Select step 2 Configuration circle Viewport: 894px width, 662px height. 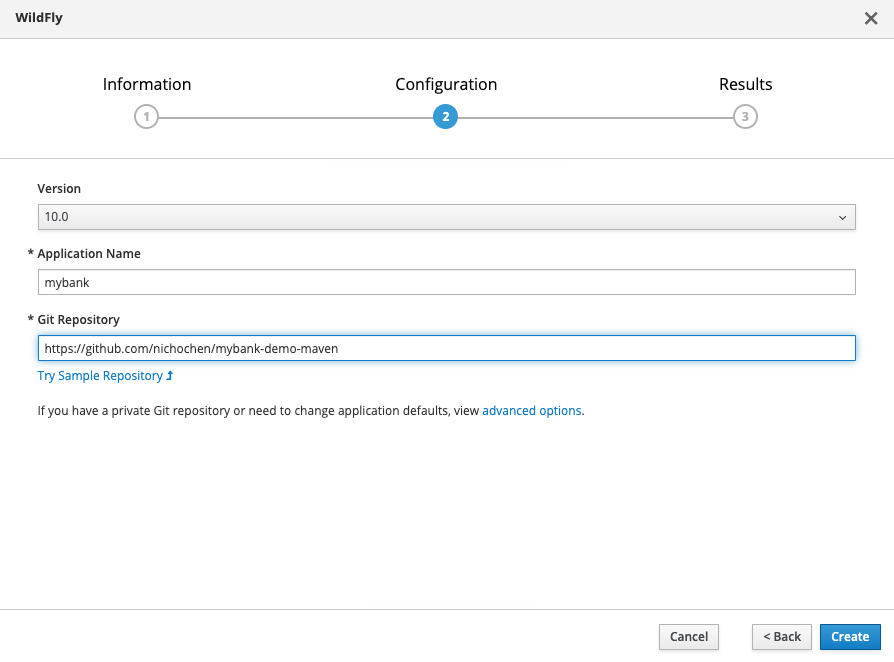pos(445,117)
